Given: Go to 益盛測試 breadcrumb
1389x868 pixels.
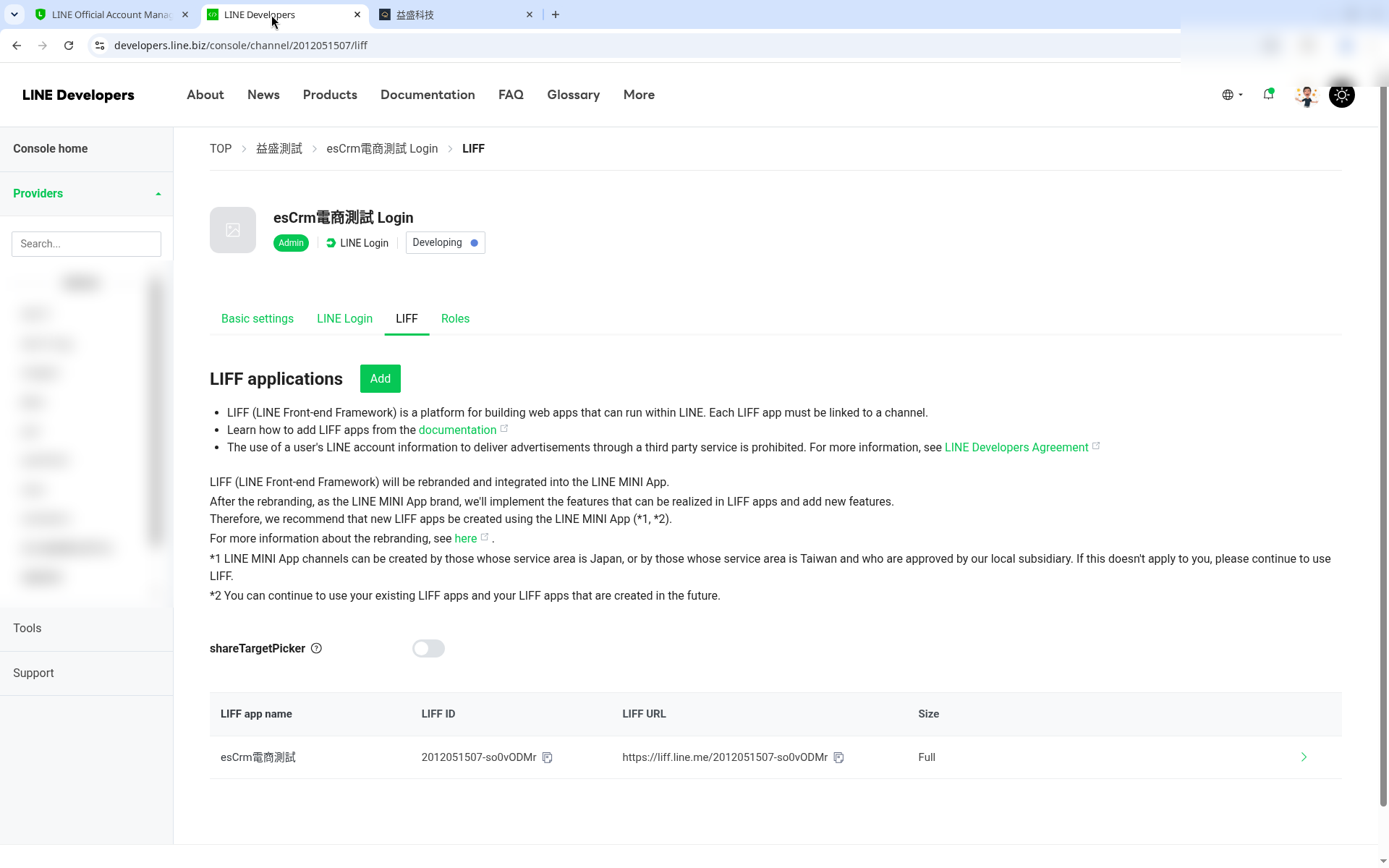Looking at the screenshot, I should pyautogui.click(x=279, y=148).
